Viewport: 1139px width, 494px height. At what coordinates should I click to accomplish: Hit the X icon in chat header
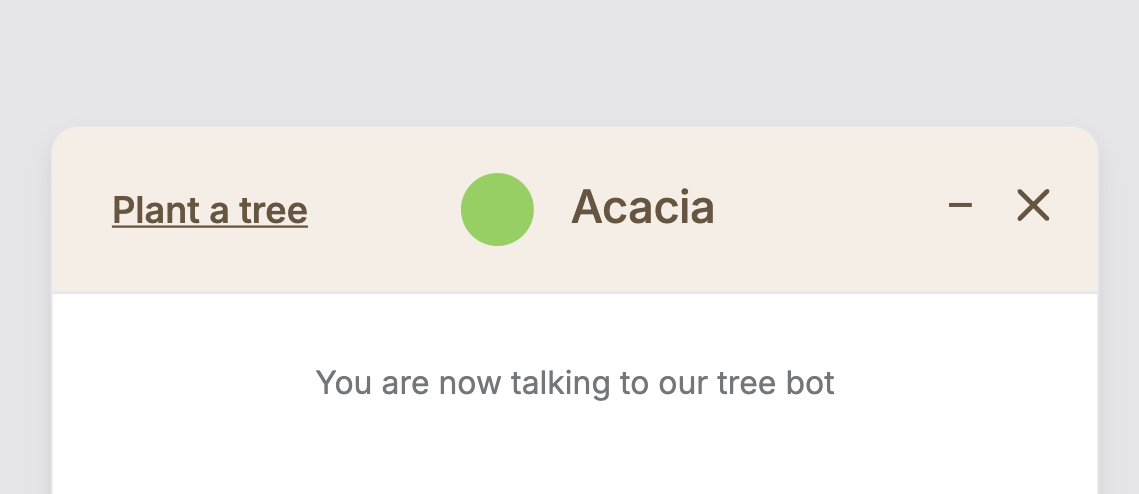(1032, 206)
